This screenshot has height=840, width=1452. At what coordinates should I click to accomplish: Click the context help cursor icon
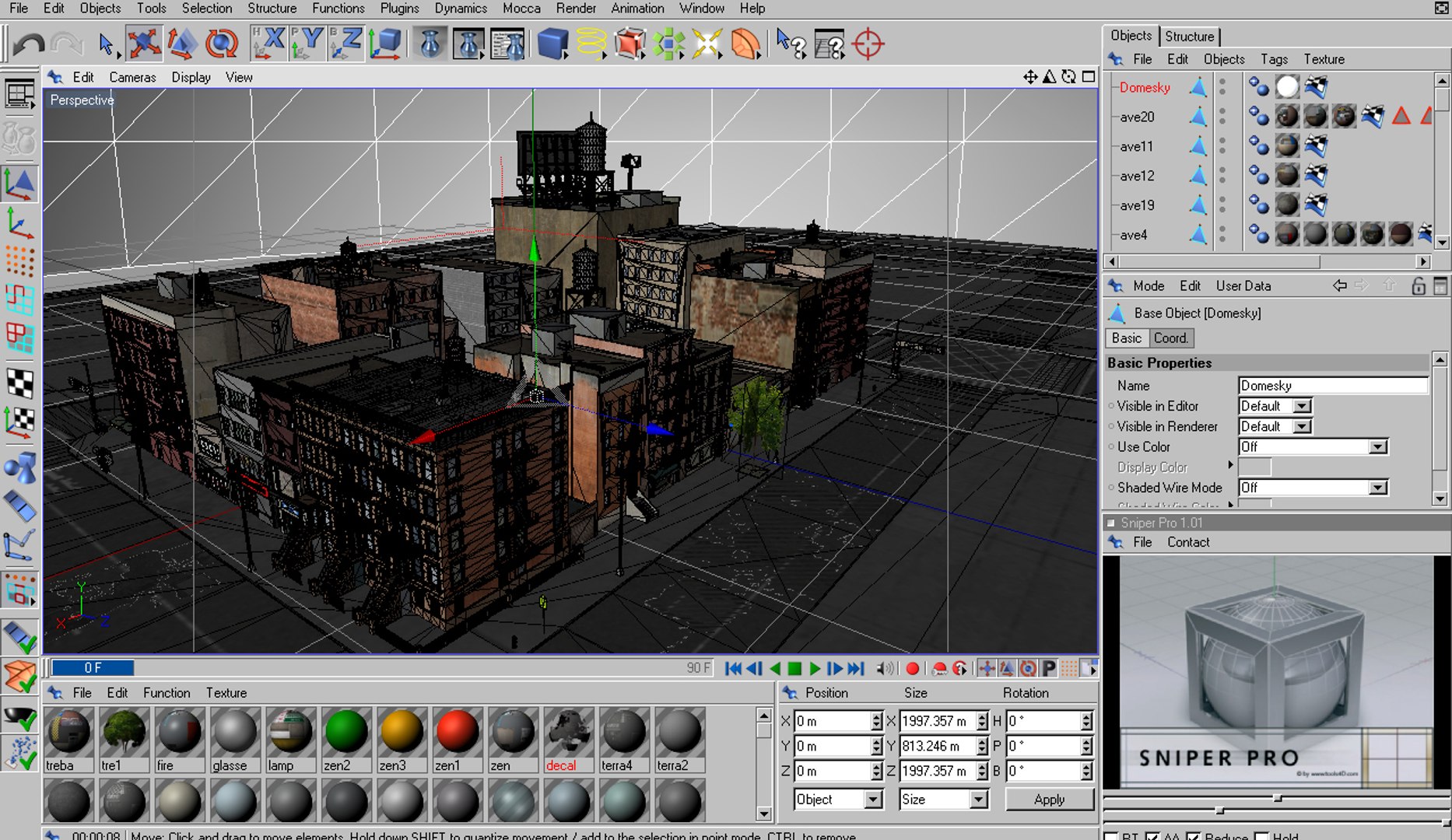click(x=791, y=44)
